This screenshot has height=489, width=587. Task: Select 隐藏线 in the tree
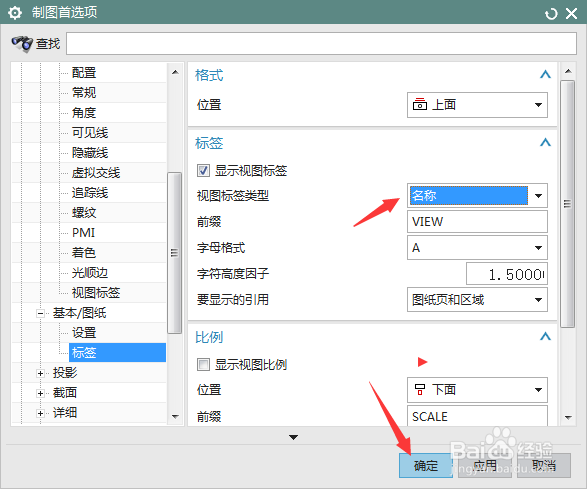[90, 153]
